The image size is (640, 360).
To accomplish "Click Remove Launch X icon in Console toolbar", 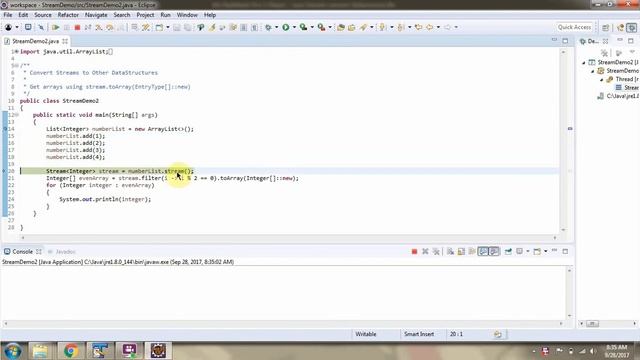I will (x=425, y=251).
